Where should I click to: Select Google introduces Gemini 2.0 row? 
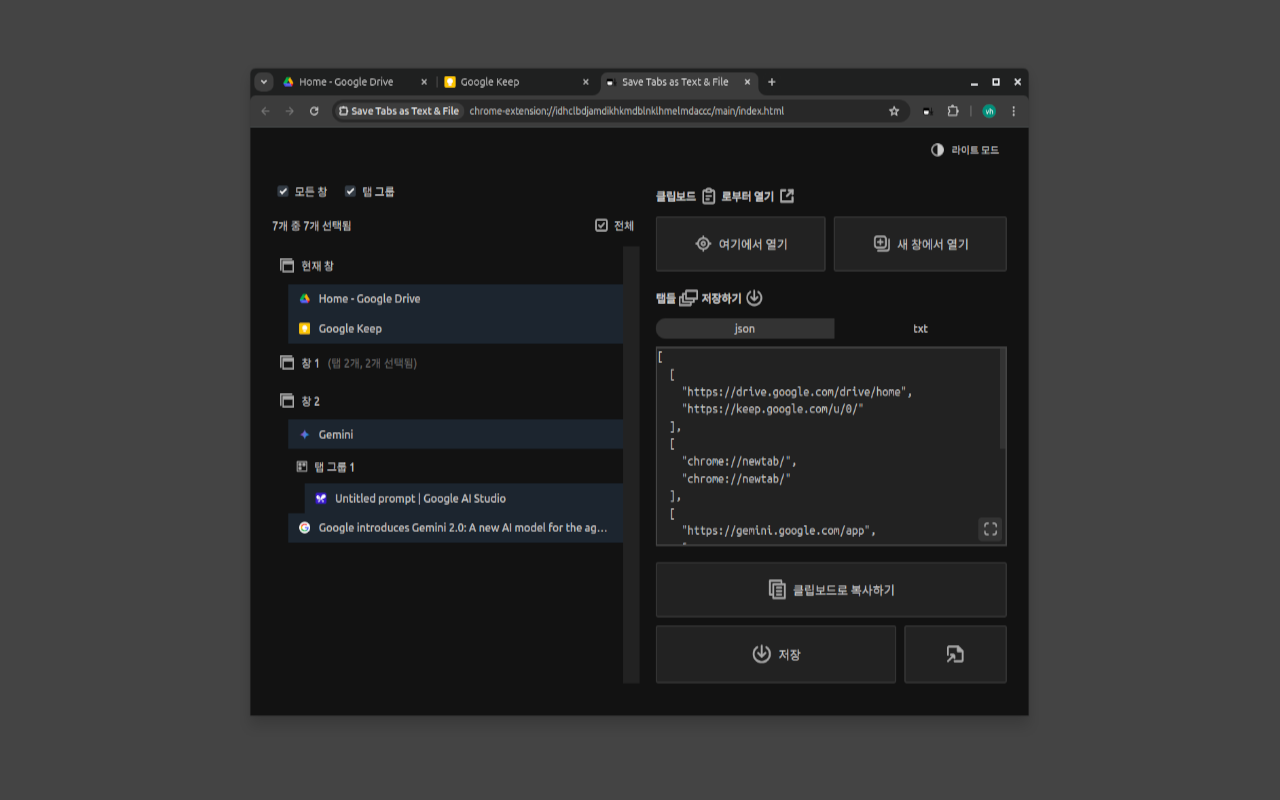(456, 528)
